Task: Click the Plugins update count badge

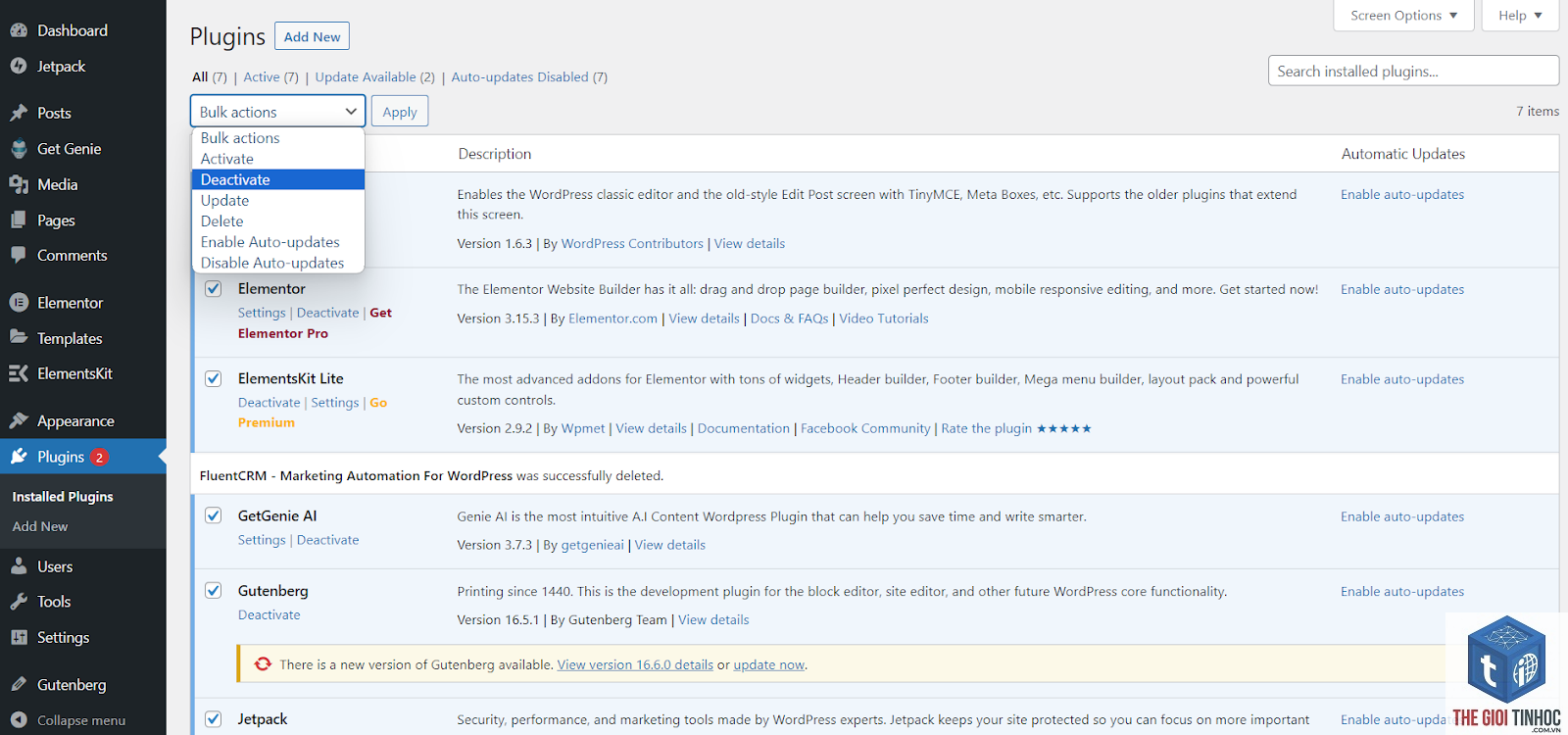Action: point(99,458)
